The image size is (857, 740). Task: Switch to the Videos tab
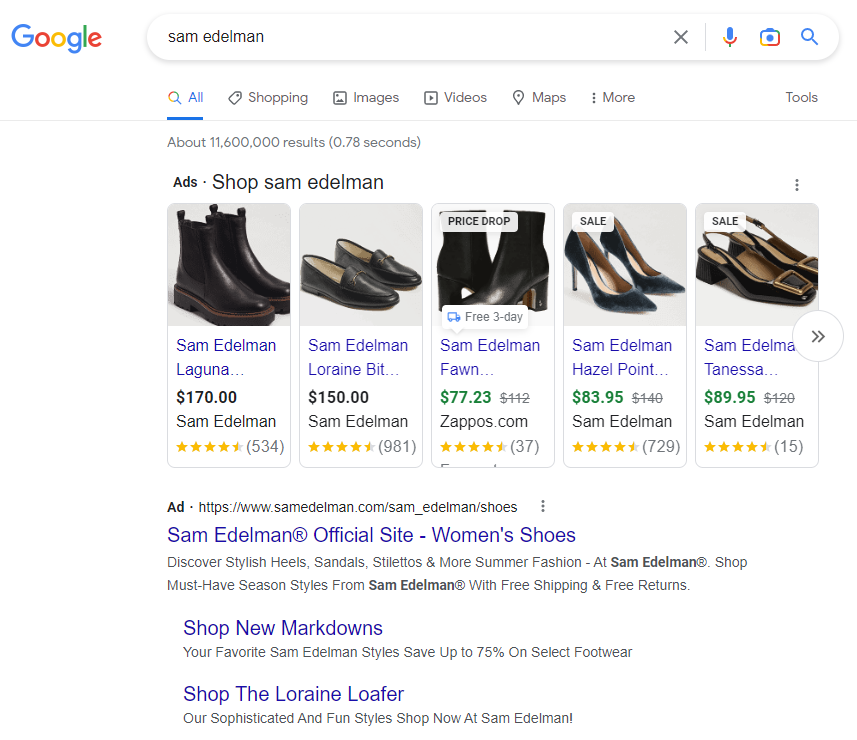[x=455, y=98]
